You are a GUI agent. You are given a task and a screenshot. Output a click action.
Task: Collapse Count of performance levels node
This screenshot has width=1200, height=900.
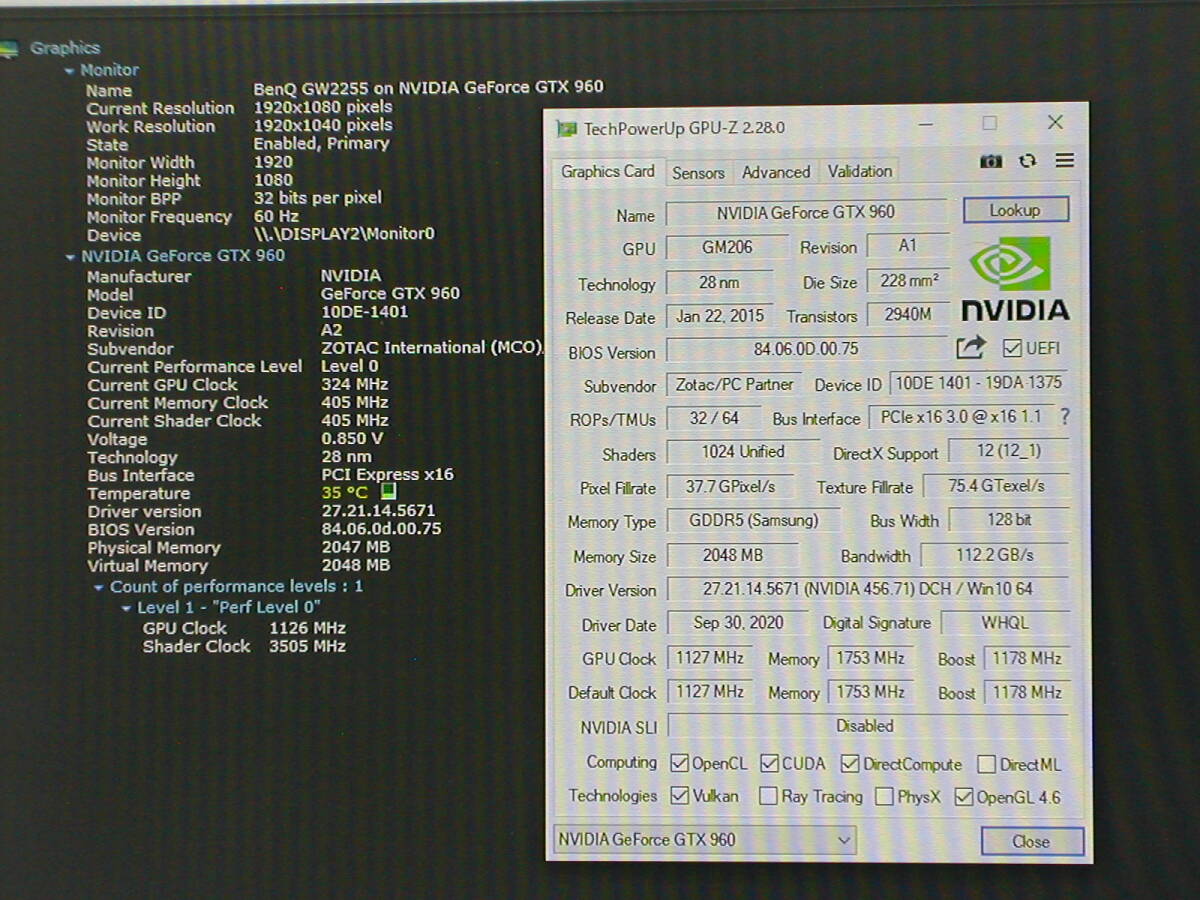pyautogui.click(x=98, y=587)
